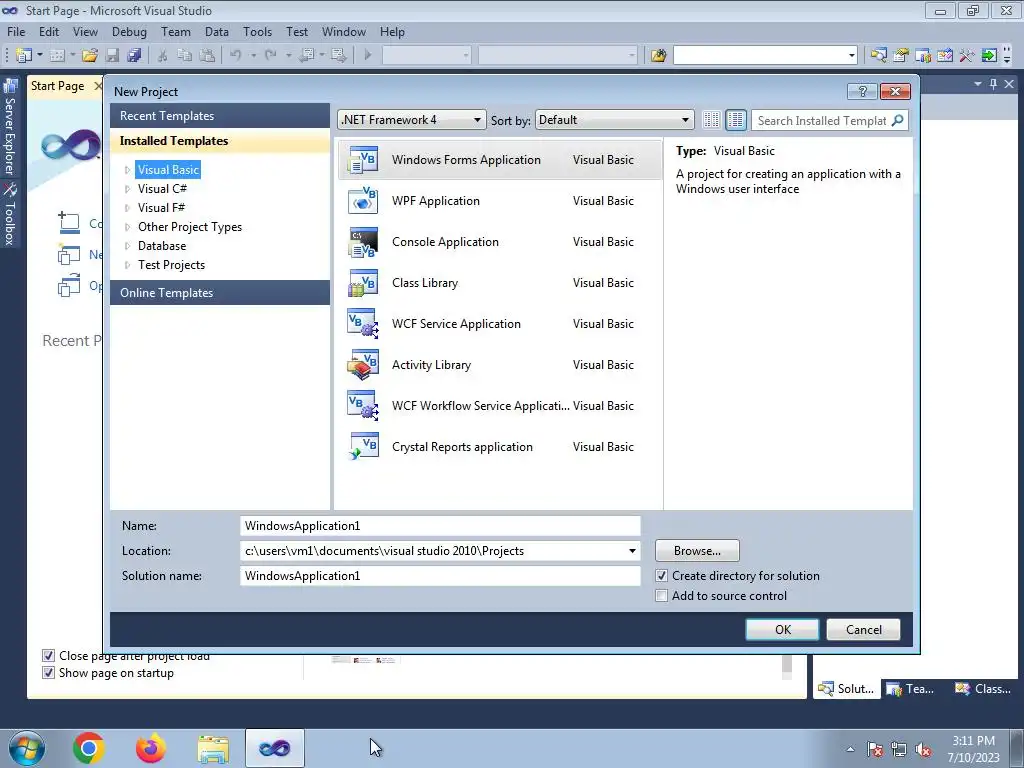Toggle Show page on startup checkbox

coord(48,673)
